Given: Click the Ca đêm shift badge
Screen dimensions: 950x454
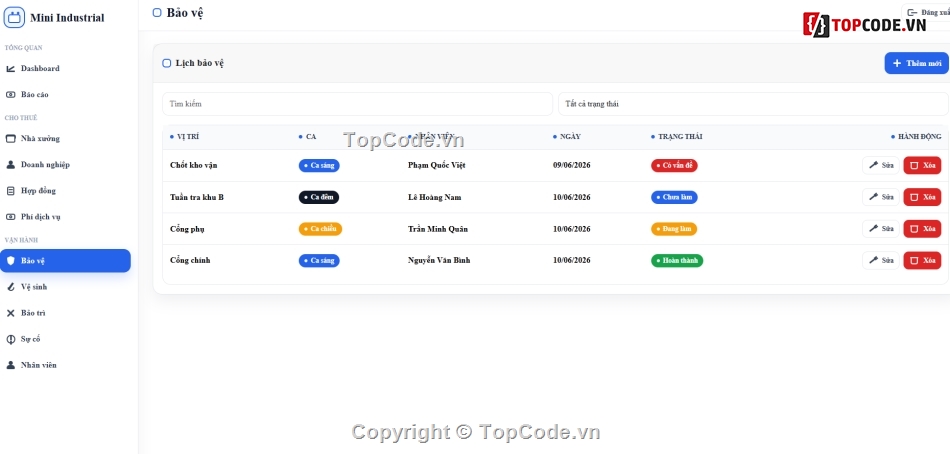Looking at the screenshot, I should [319, 197].
